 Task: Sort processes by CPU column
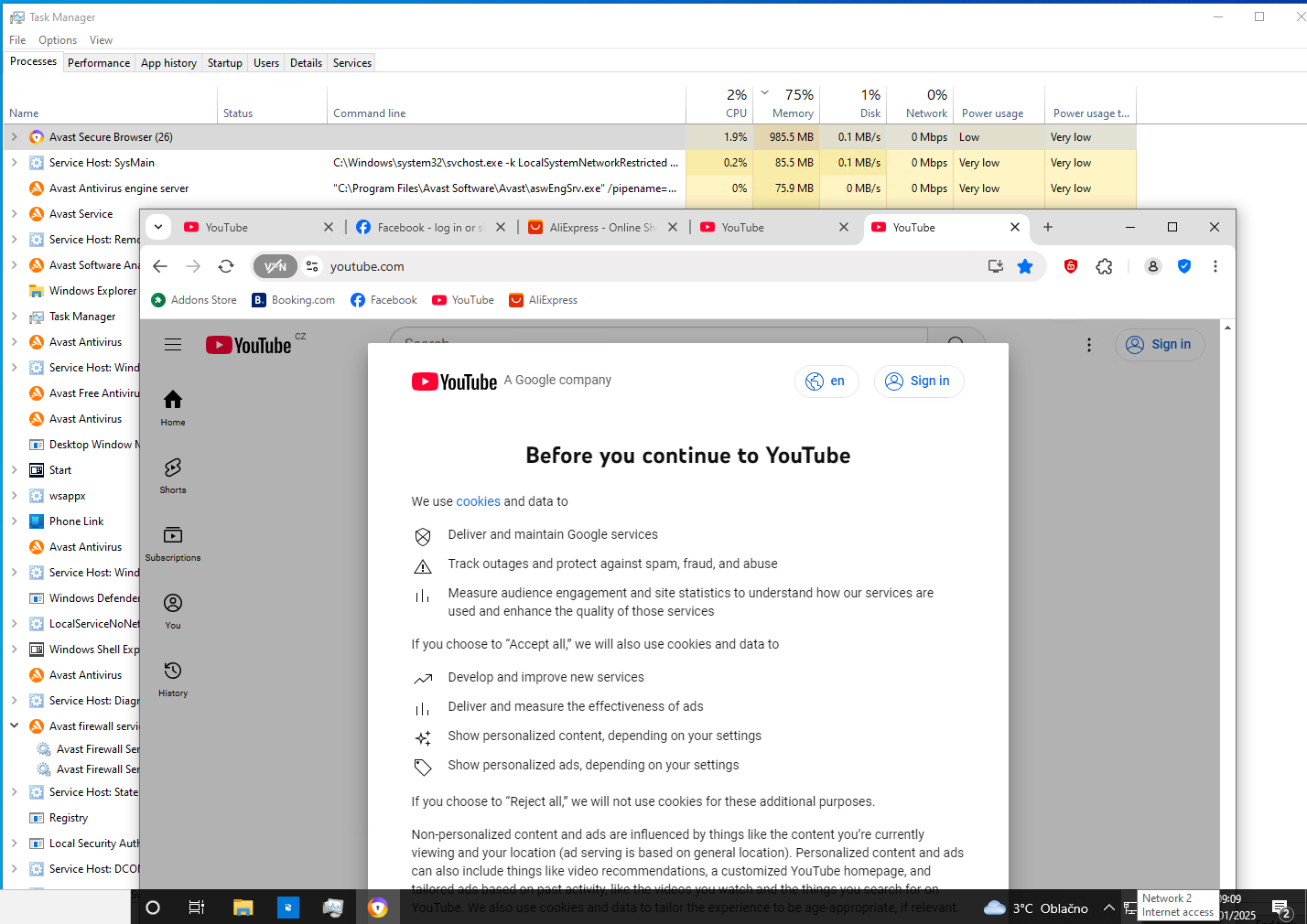(x=720, y=104)
